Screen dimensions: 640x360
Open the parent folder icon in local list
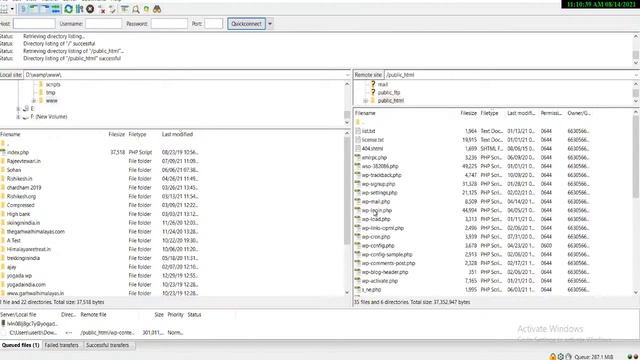pos(3,143)
